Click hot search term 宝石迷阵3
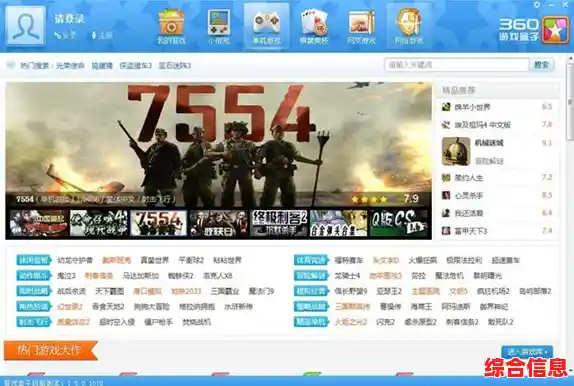This screenshot has height=386, width=574. 175,66
